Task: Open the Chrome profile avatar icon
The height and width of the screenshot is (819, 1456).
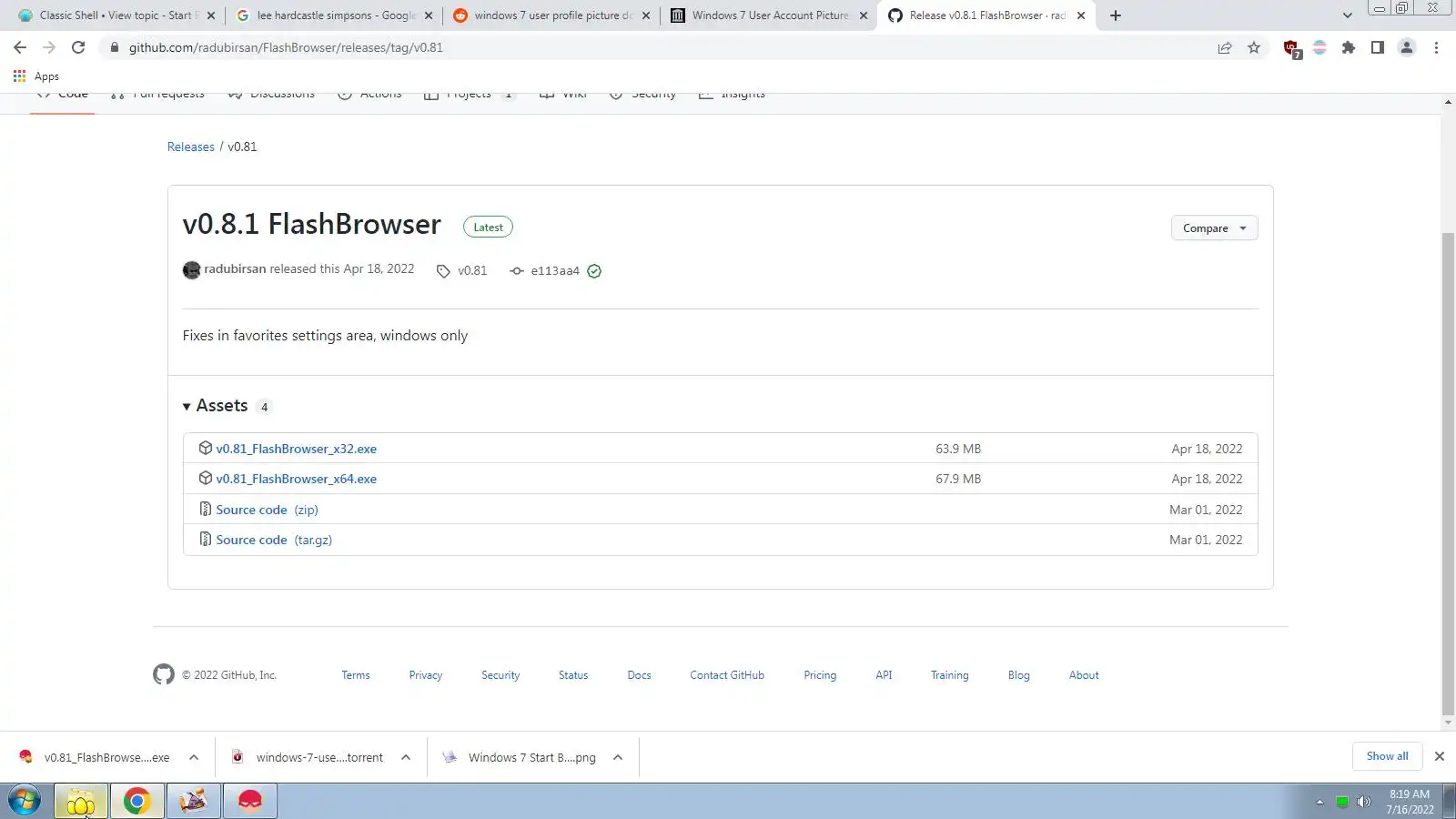Action: 1407,47
